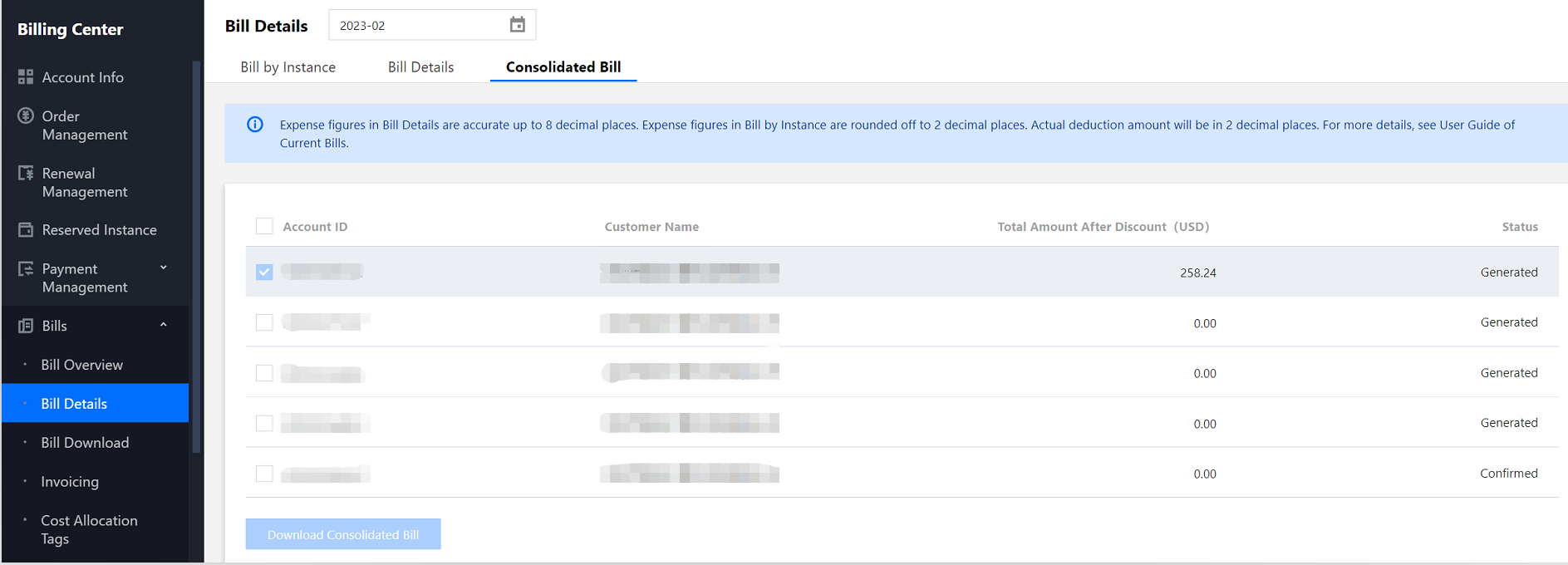Screen dimensions: 1568x565
Task: Check the third row's checkbox
Action: click(264, 373)
